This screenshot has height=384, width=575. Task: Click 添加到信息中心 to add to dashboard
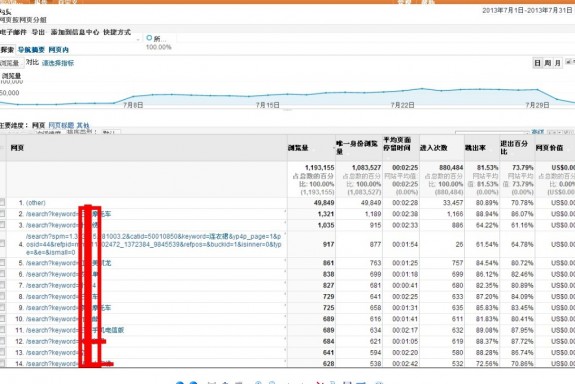click(x=75, y=32)
